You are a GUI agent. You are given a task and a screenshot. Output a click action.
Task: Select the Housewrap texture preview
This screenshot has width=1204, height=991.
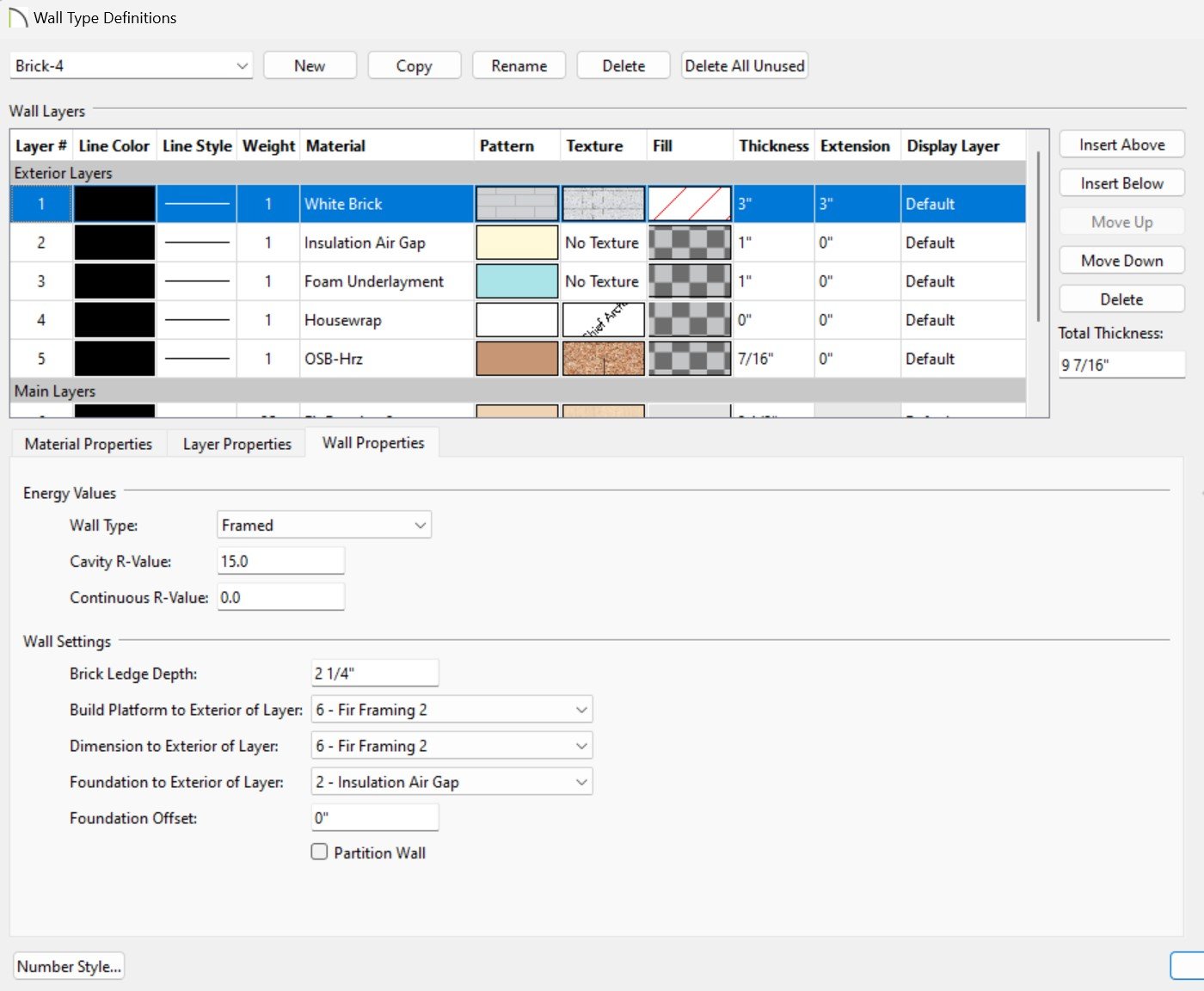click(603, 320)
